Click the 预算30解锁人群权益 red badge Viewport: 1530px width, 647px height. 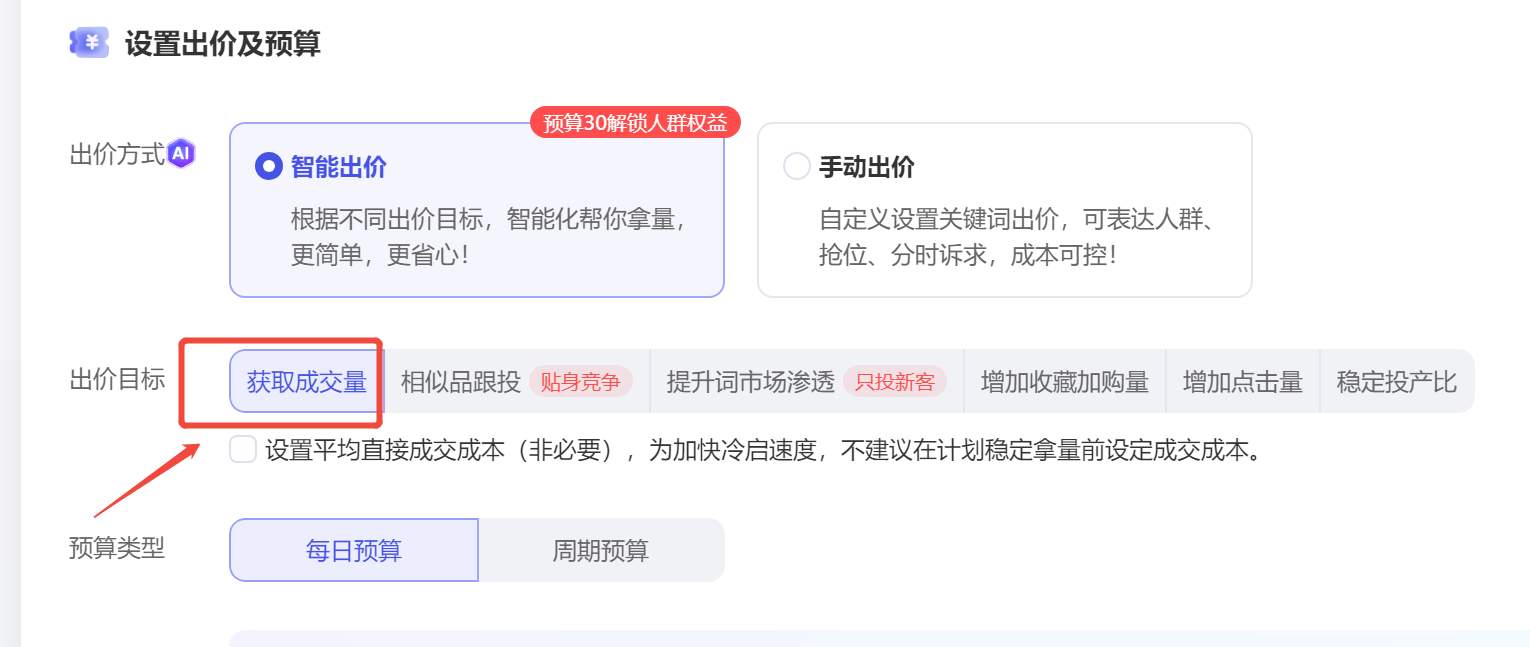coord(636,122)
